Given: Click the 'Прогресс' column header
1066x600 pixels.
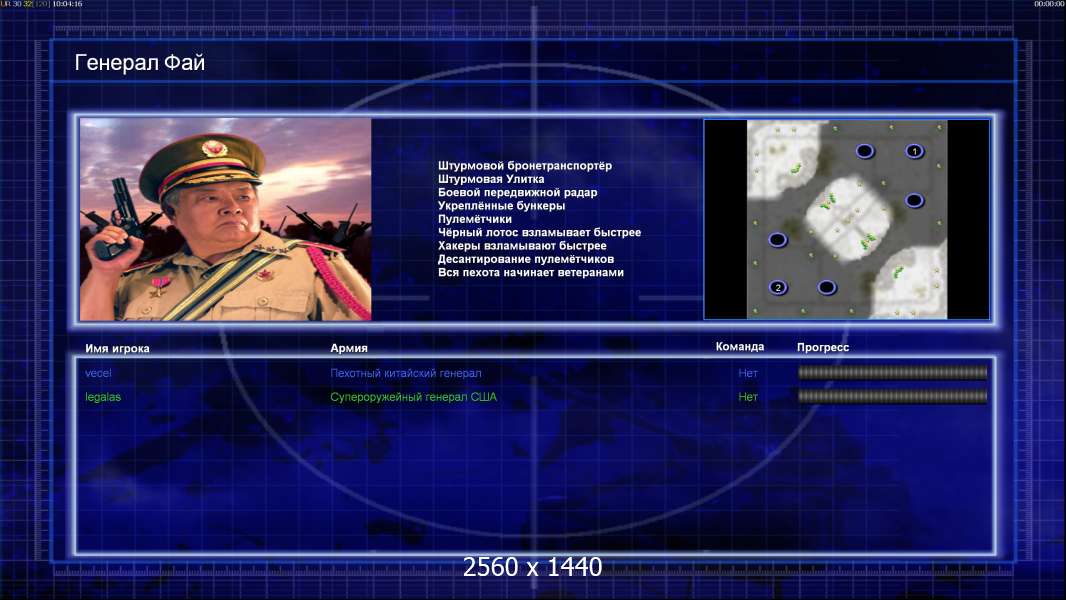Looking at the screenshot, I should (x=823, y=347).
